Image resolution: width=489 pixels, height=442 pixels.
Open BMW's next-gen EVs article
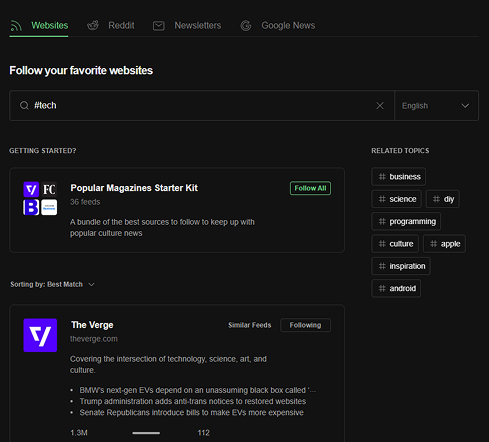pyautogui.click(x=197, y=390)
